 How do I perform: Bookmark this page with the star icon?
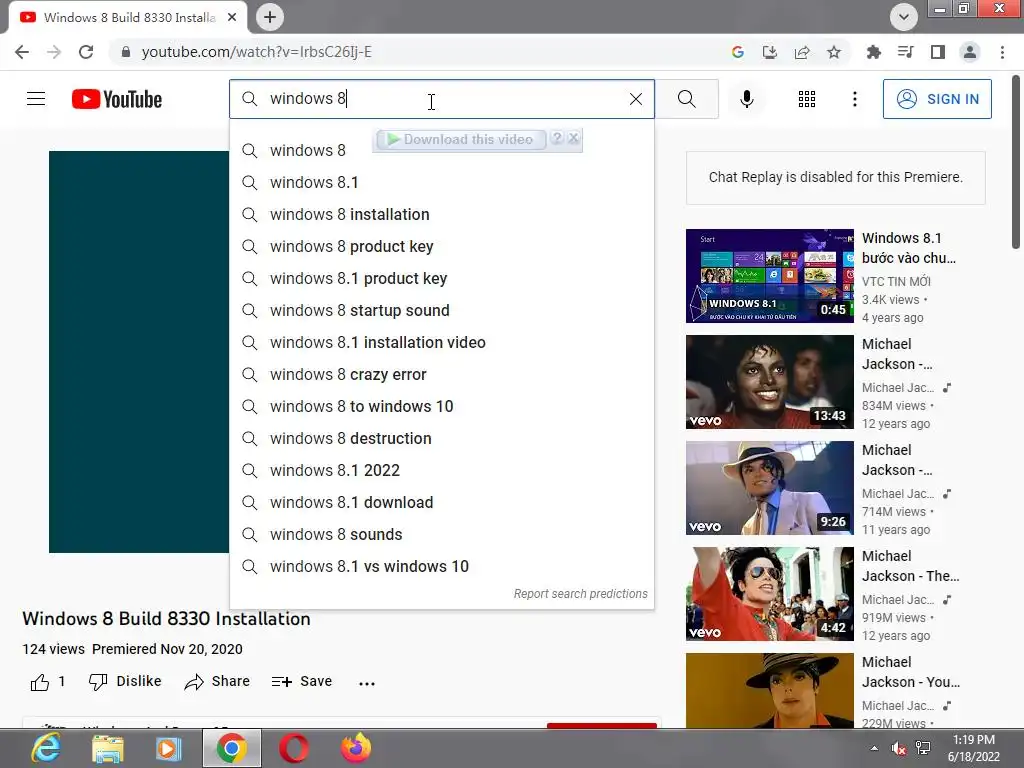pos(834,52)
